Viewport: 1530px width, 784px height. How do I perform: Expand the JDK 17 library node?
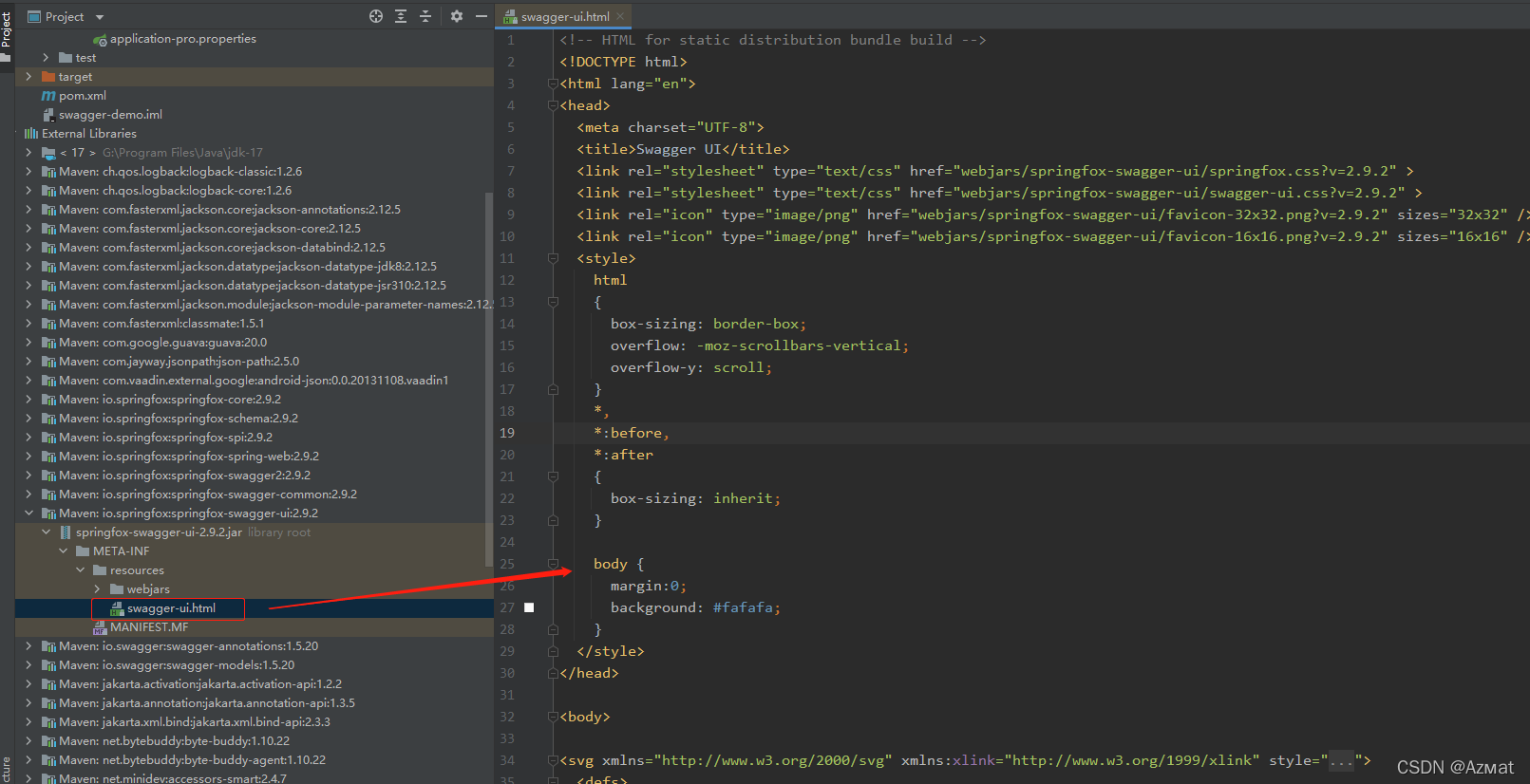[28, 153]
